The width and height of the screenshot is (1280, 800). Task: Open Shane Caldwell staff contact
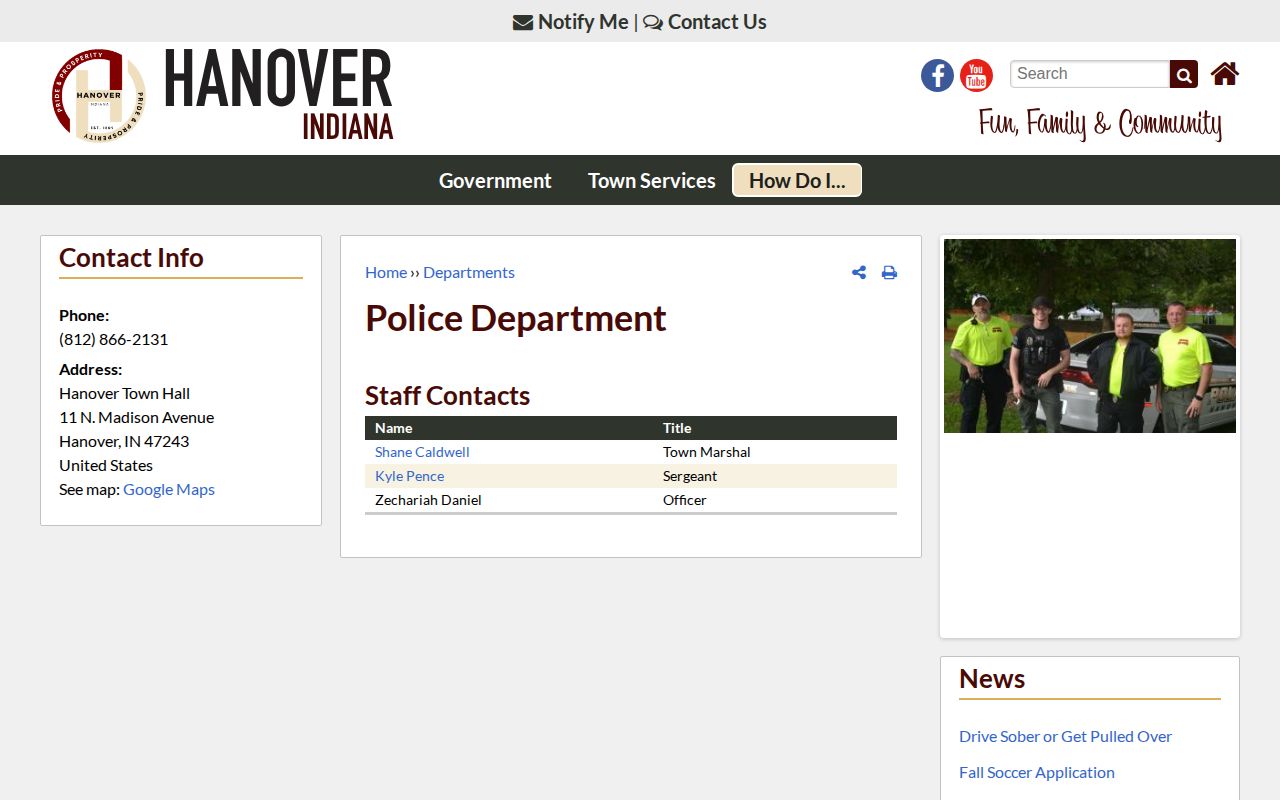tap(422, 452)
